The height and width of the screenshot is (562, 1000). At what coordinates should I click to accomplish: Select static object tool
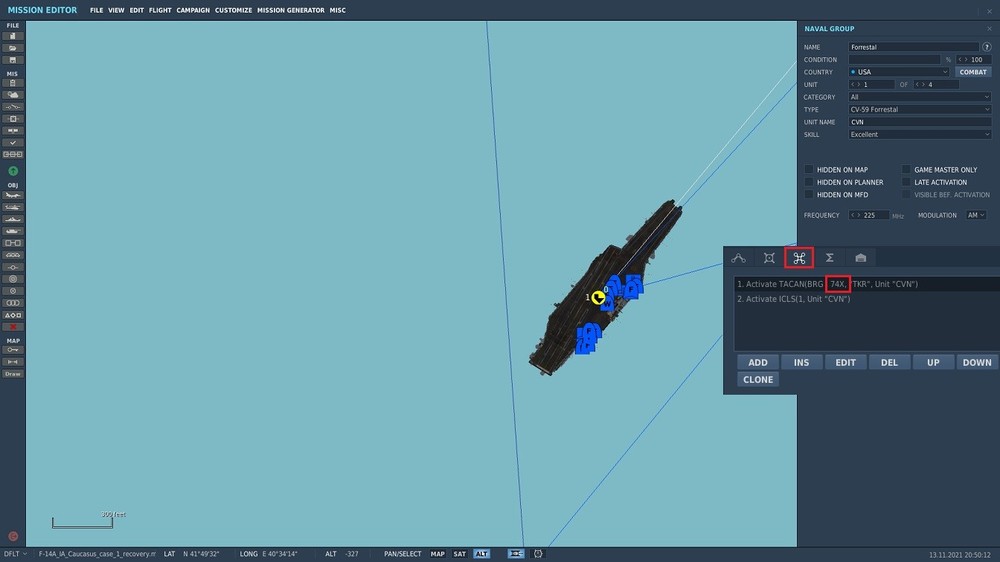[13, 243]
